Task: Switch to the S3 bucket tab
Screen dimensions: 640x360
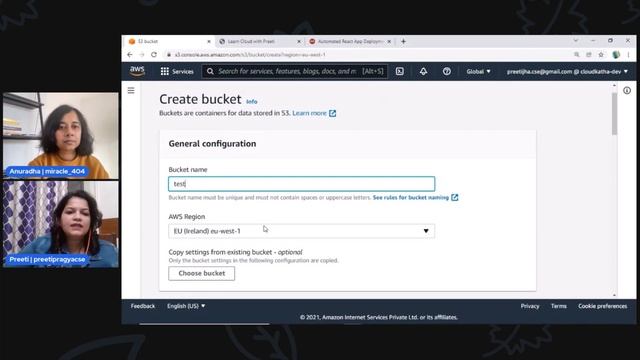Action: pyautogui.click(x=168, y=41)
